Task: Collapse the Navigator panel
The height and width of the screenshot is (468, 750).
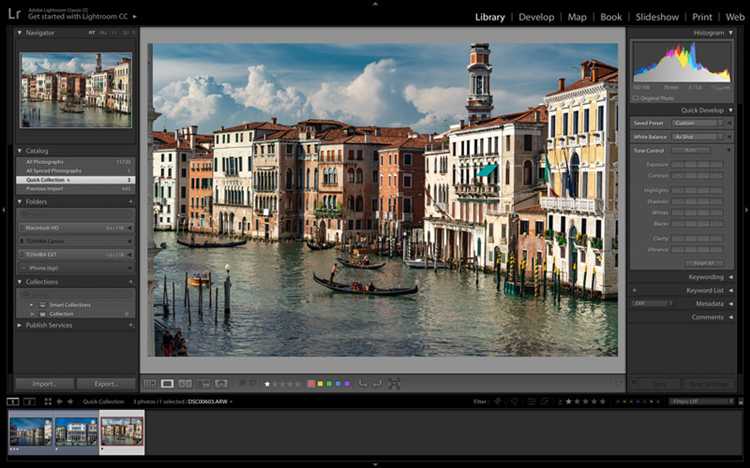Action: tap(20, 33)
